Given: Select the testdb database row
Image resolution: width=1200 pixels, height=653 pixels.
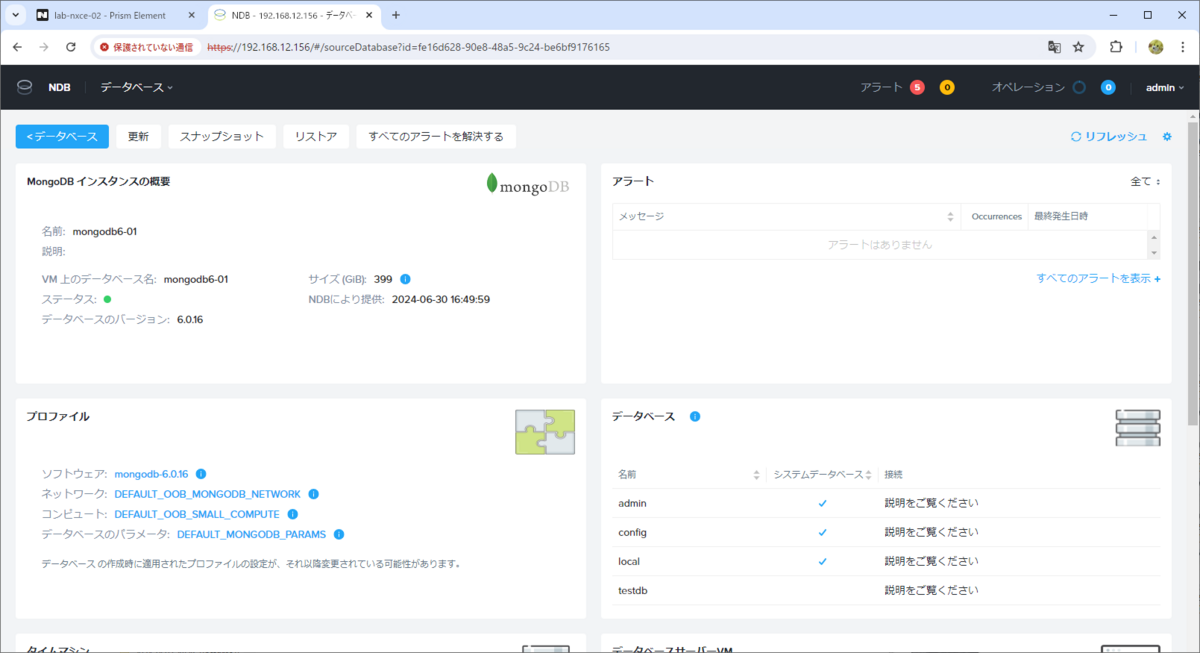Looking at the screenshot, I should [x=886, y=590].
